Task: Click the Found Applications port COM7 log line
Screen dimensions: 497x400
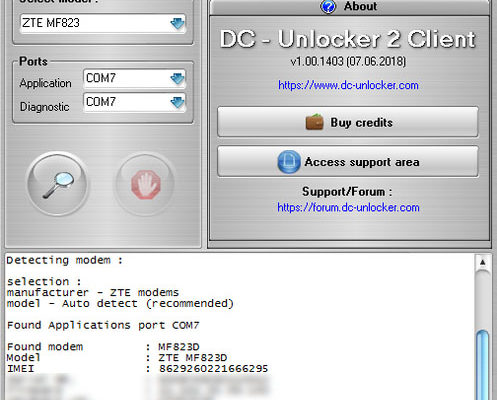Action: tap(103, 325)
